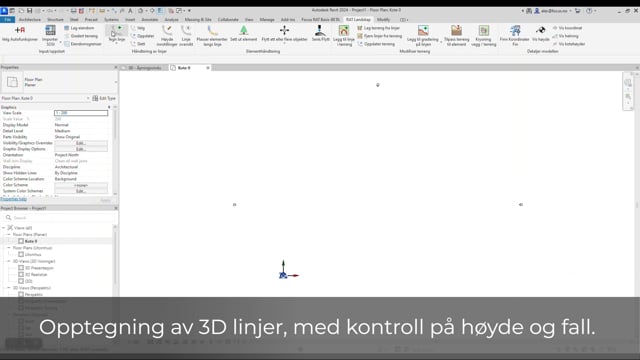Open the Systems ribbon tab
The width and height of the screenshot is (640, 360).
[111, 20]
